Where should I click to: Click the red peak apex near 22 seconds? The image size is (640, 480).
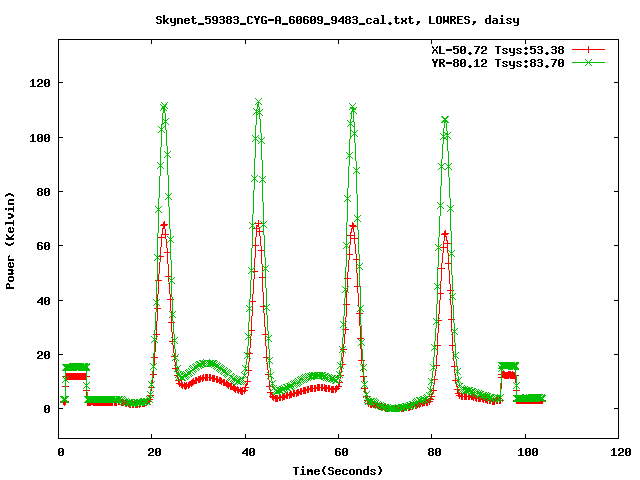(x=164, y=225)
